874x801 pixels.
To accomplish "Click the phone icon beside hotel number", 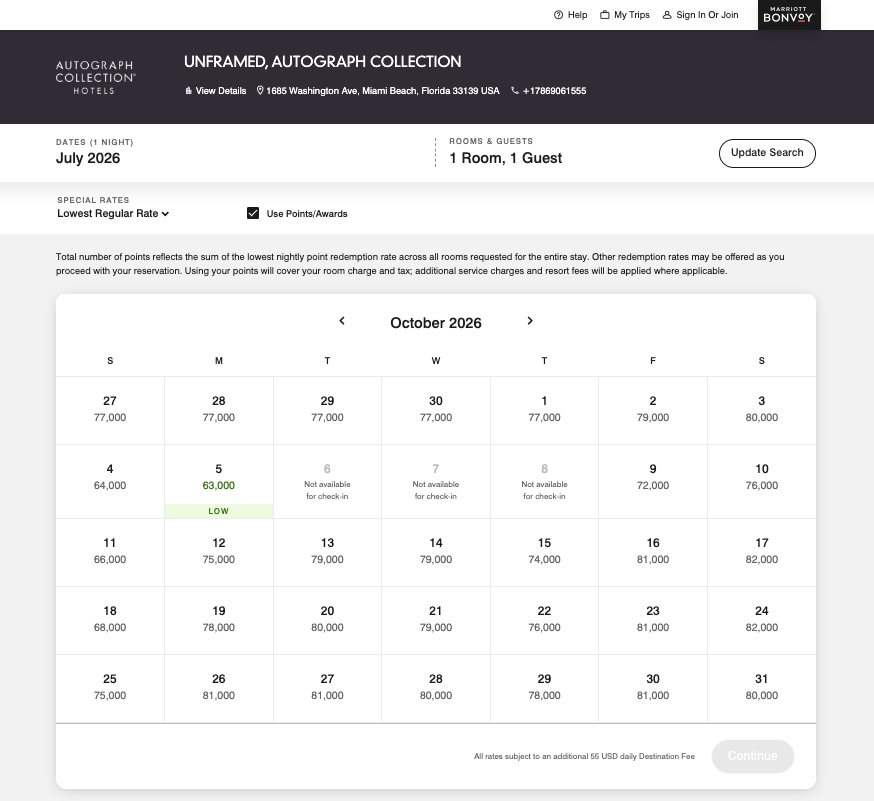I will (514, 90).
